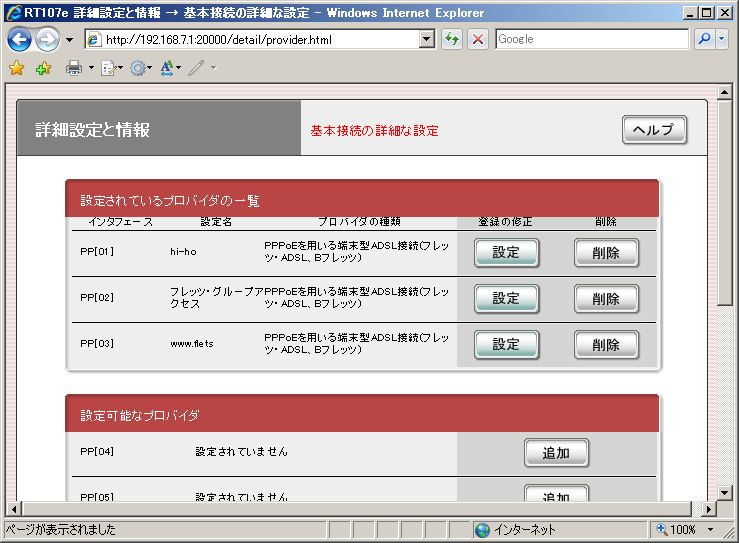Viewport: 739px width, 543px height.
Task: Click the PP[03] interface label
Action: [x=97, y=344]
